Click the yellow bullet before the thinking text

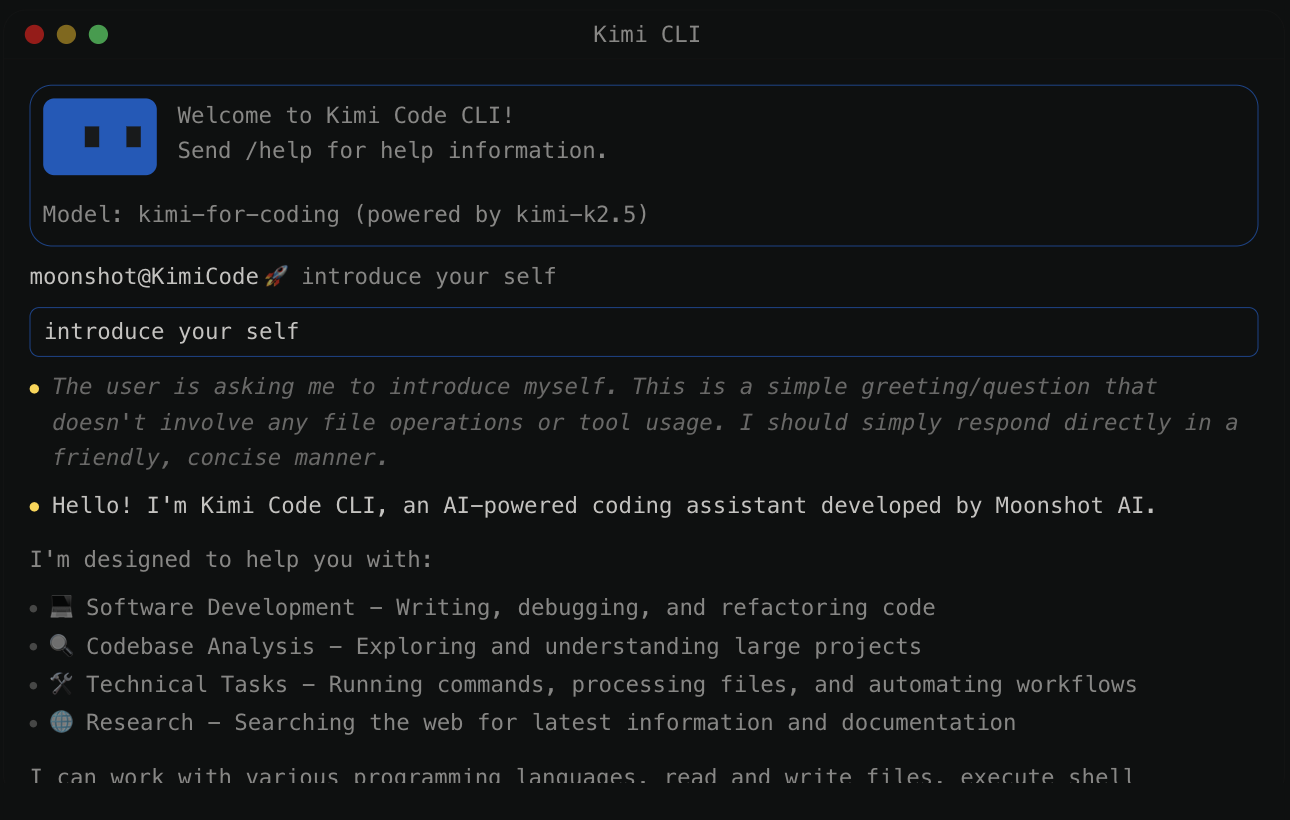tap(34, 388)
